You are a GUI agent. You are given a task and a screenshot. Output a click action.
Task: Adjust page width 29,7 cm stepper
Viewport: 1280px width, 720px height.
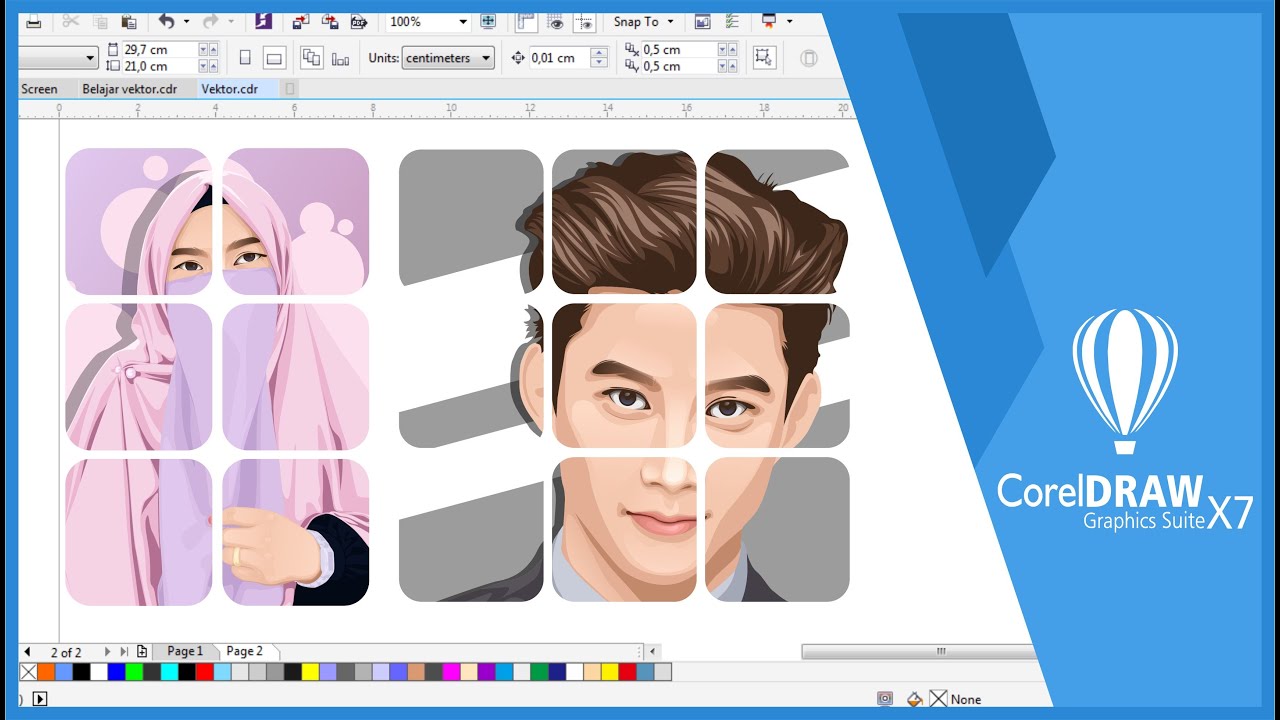coord(208,49)
